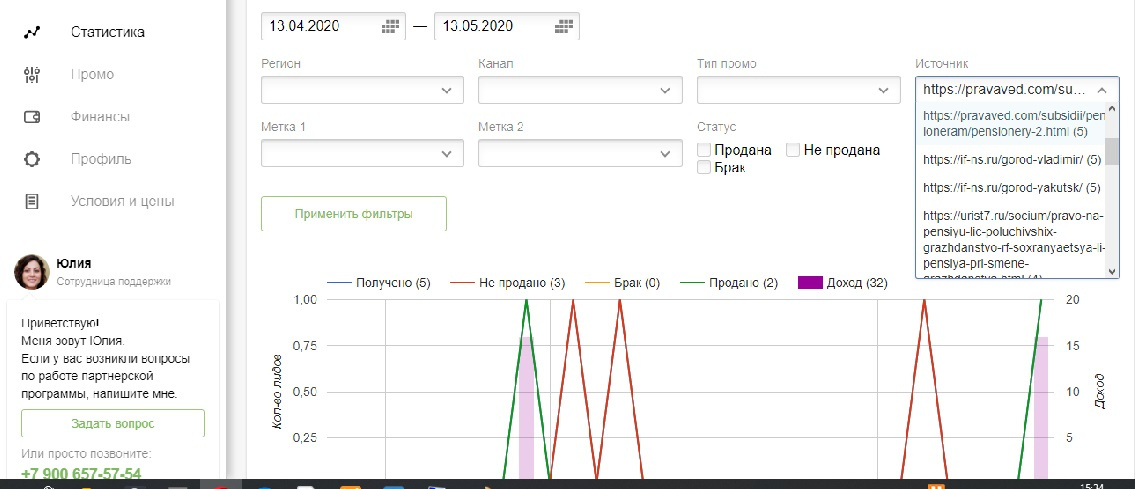Open calendar picker for end date 13.05.2020
The width and height of the screenshot is (1135, 489).
point(564,27)
